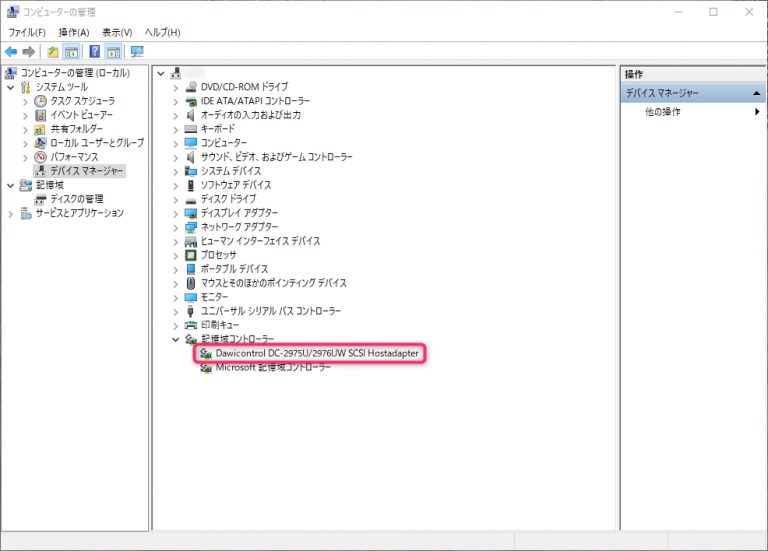The height and width of the screenshot is (551, 768).
Task: Click the キーボード device icon
Action: [x=191, y=129]
